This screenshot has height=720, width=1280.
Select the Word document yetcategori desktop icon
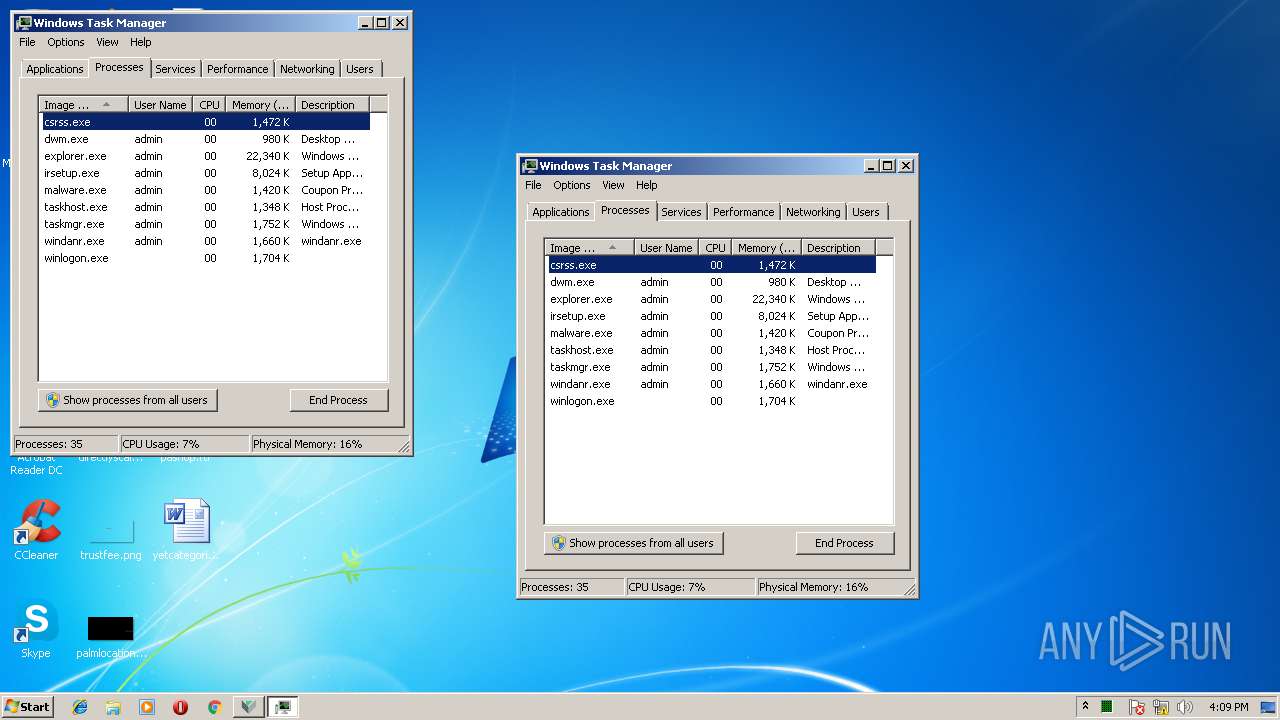point(186,530)
